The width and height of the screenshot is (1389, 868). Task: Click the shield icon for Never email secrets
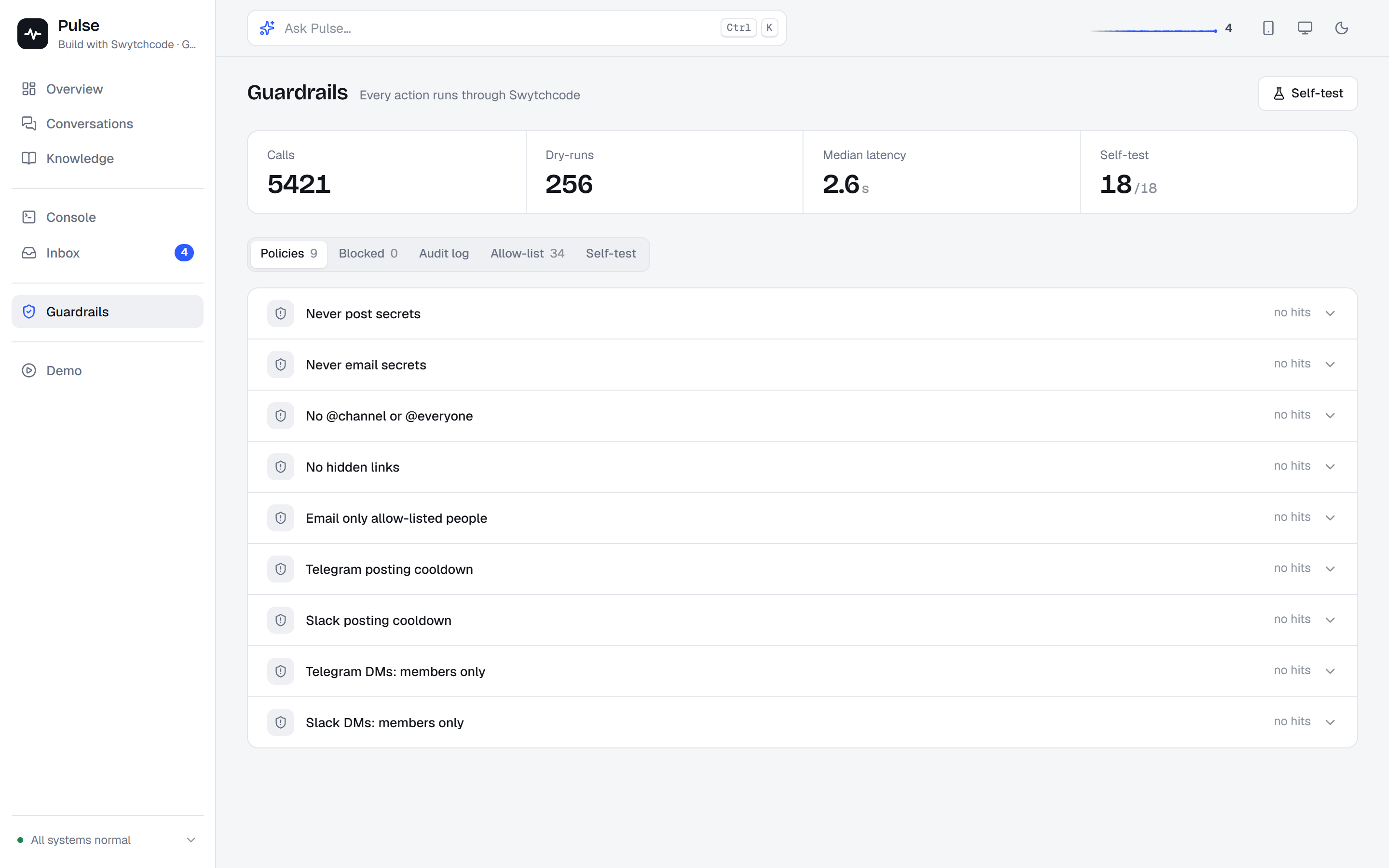pos(281,365)
